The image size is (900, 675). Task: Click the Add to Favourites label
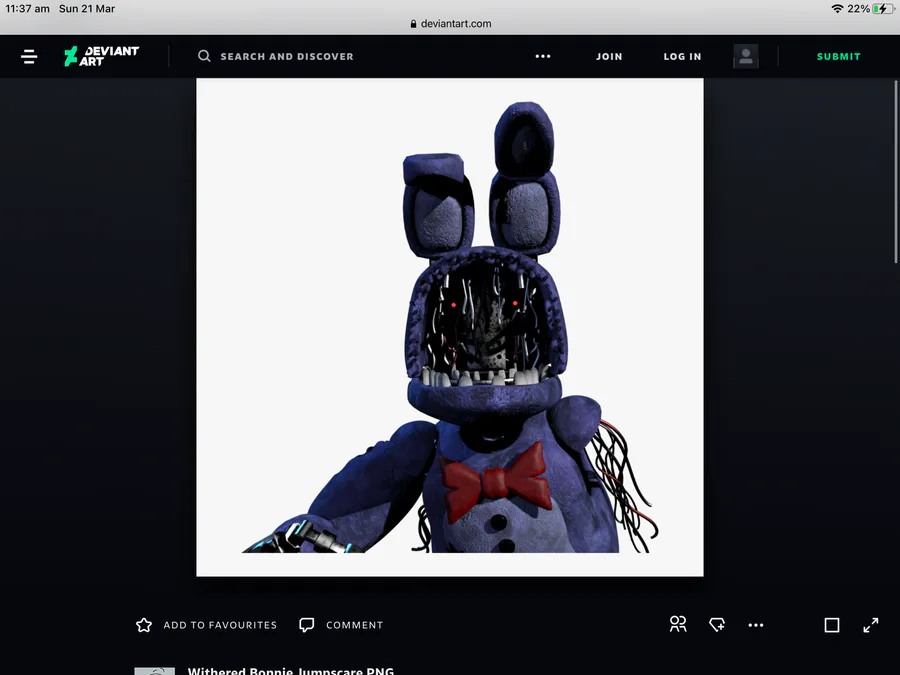click(220, 625)
